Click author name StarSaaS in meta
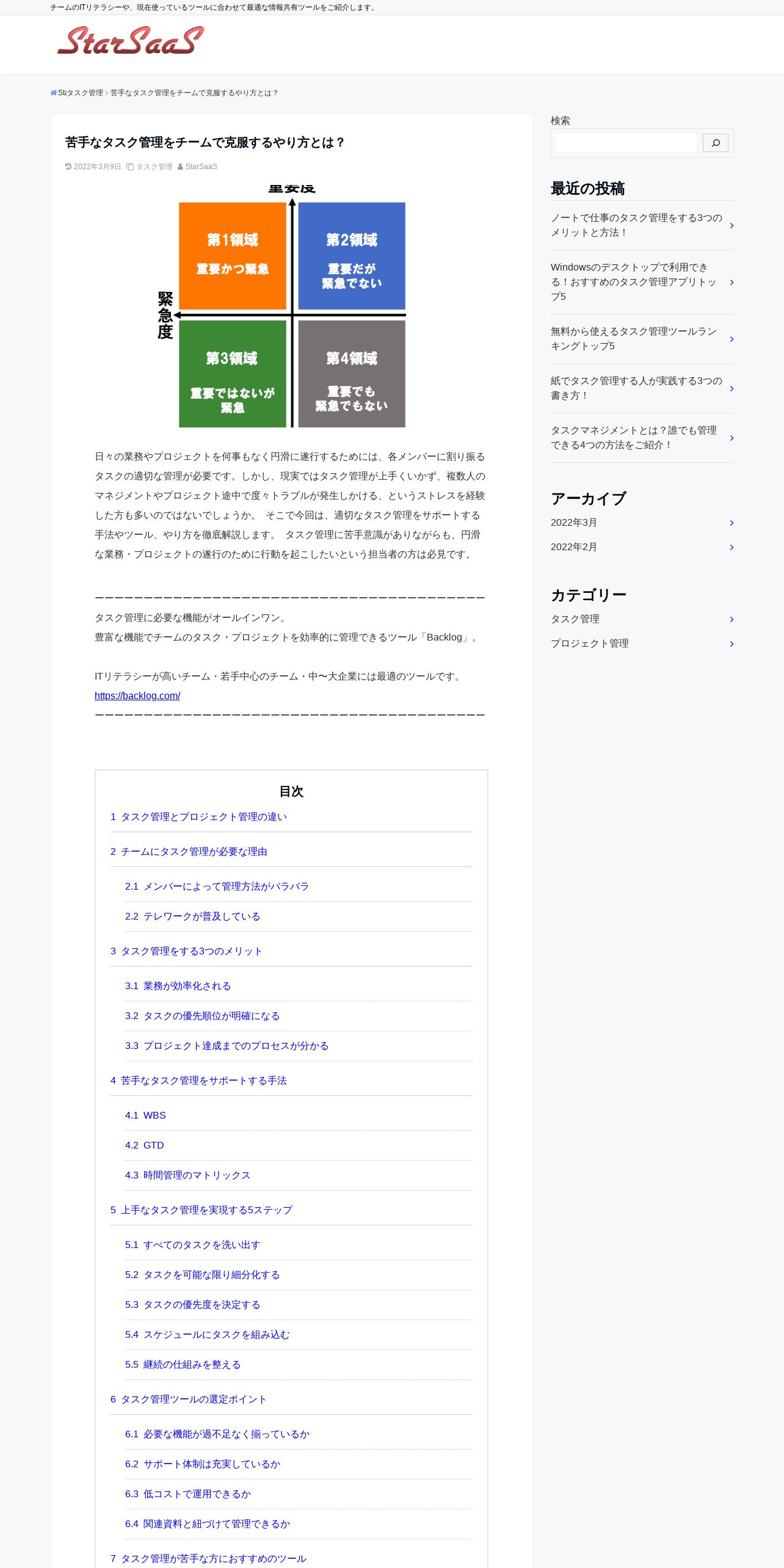This screenshot has height=1568, width=784. (201, 167)
